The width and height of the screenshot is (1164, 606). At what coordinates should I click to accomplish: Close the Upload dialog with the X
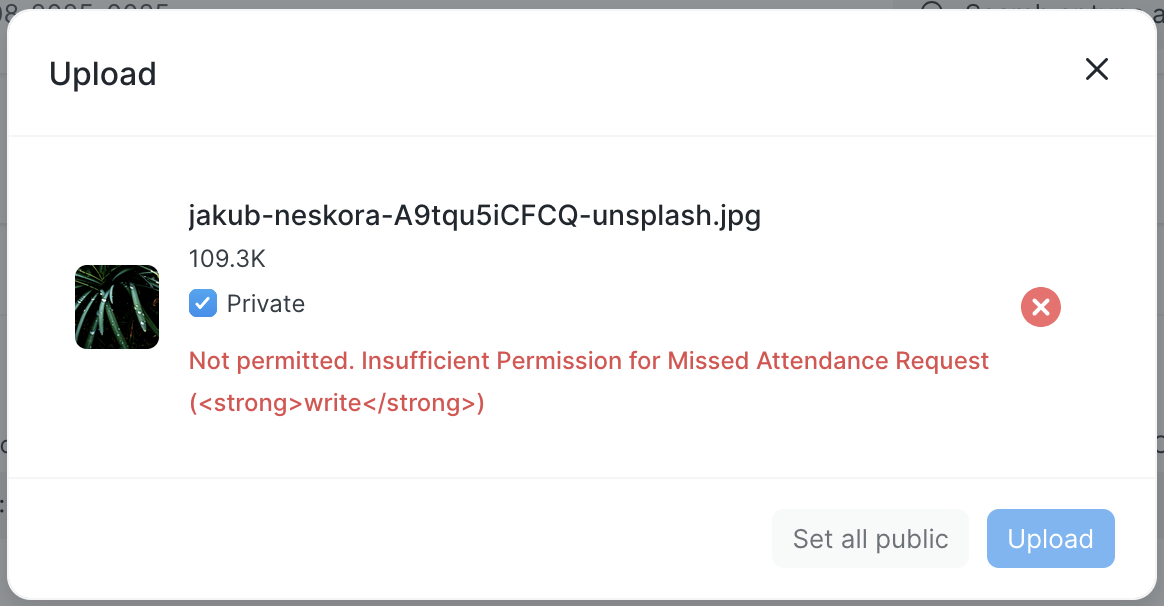(x=1097, y=69)
